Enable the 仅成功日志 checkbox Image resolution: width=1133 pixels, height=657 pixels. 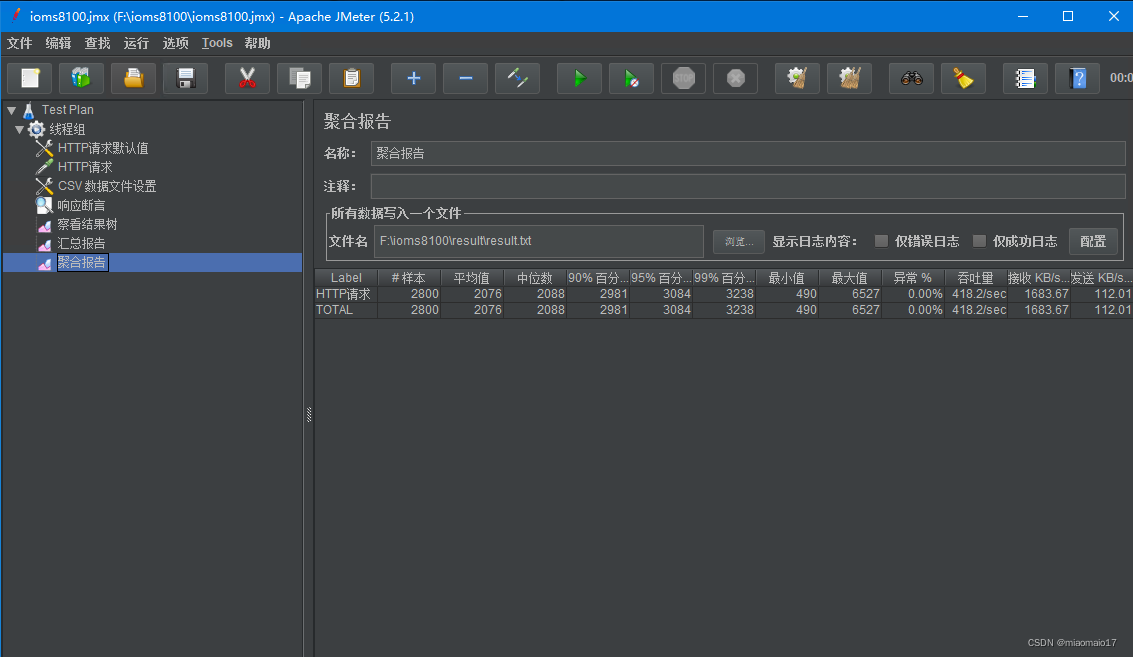979,241
